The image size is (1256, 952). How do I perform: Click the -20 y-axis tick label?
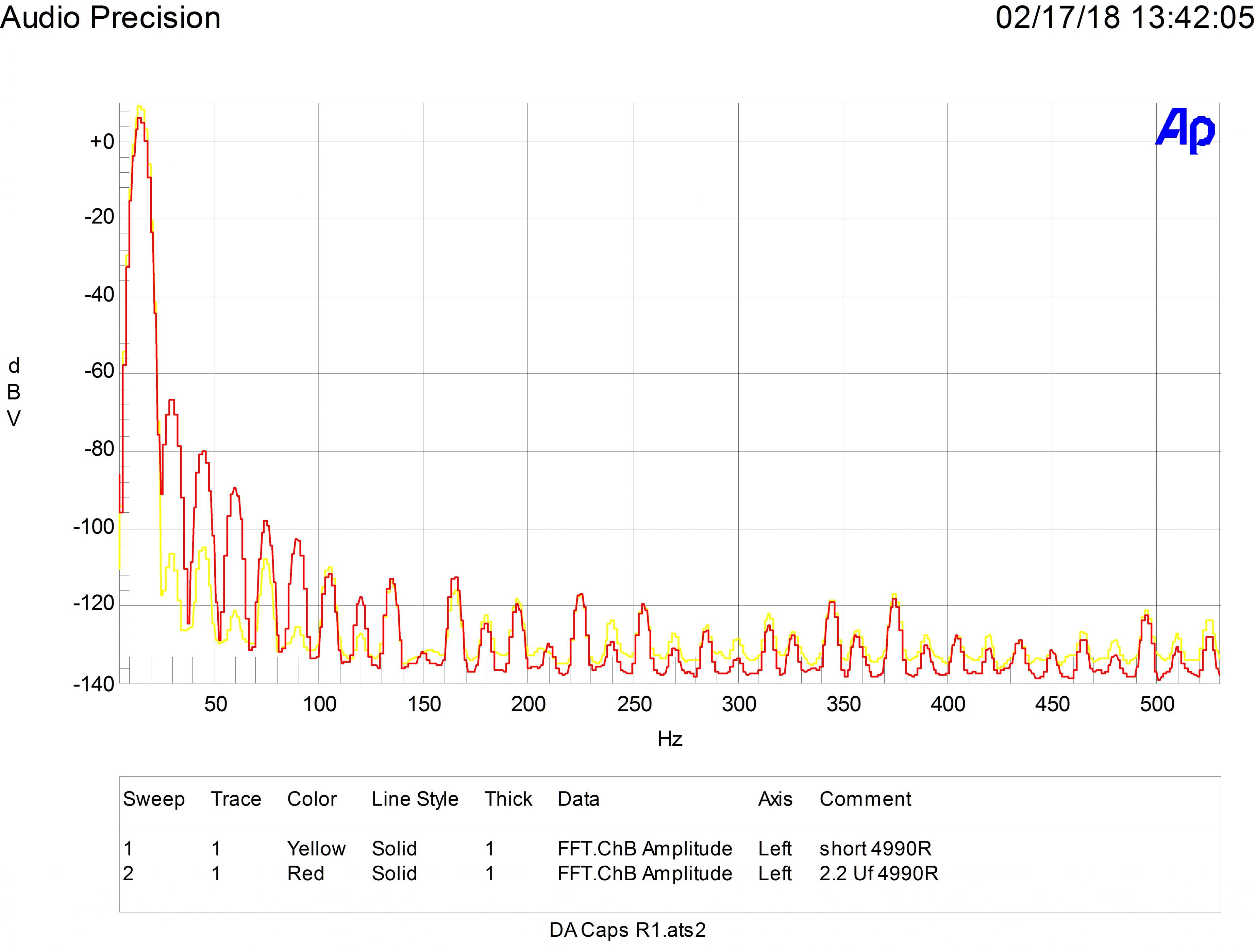[x=99, y=216]
